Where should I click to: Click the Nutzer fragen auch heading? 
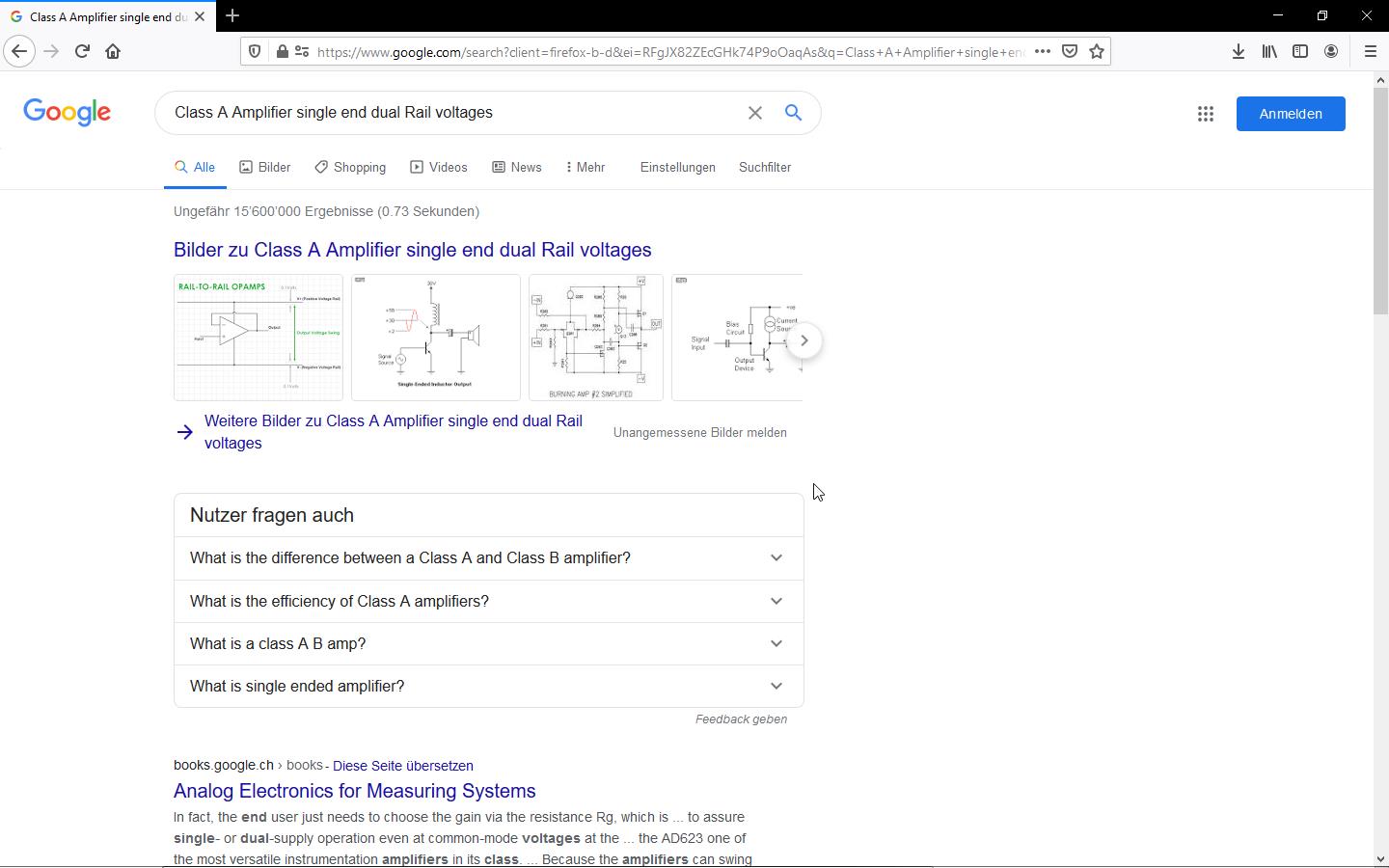tap(272, 515)
